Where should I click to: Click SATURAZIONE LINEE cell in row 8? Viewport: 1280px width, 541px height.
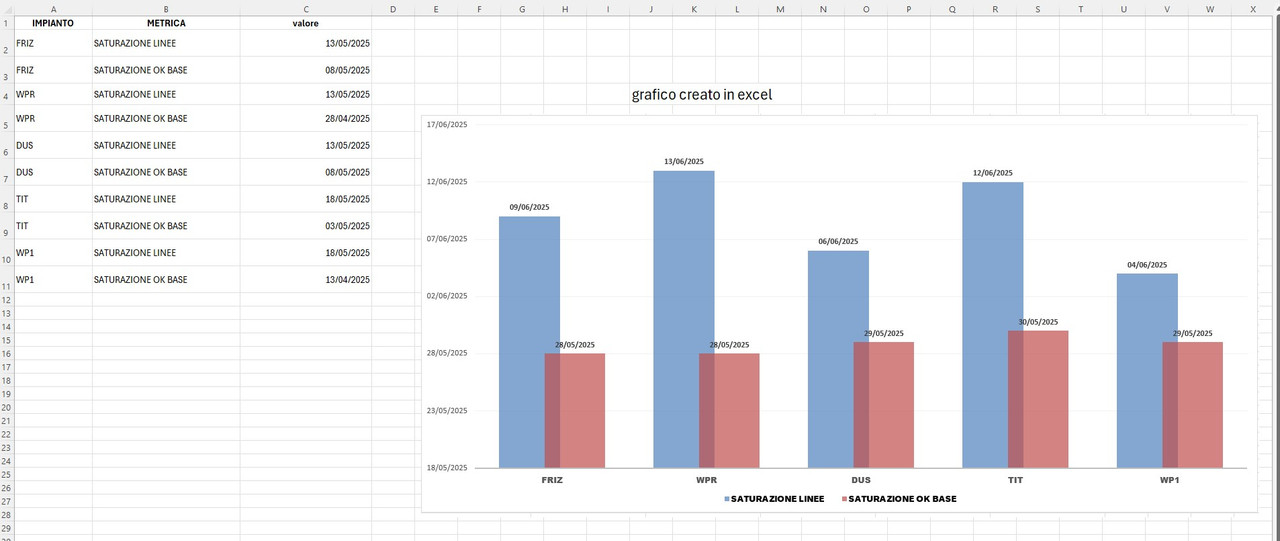166,199
